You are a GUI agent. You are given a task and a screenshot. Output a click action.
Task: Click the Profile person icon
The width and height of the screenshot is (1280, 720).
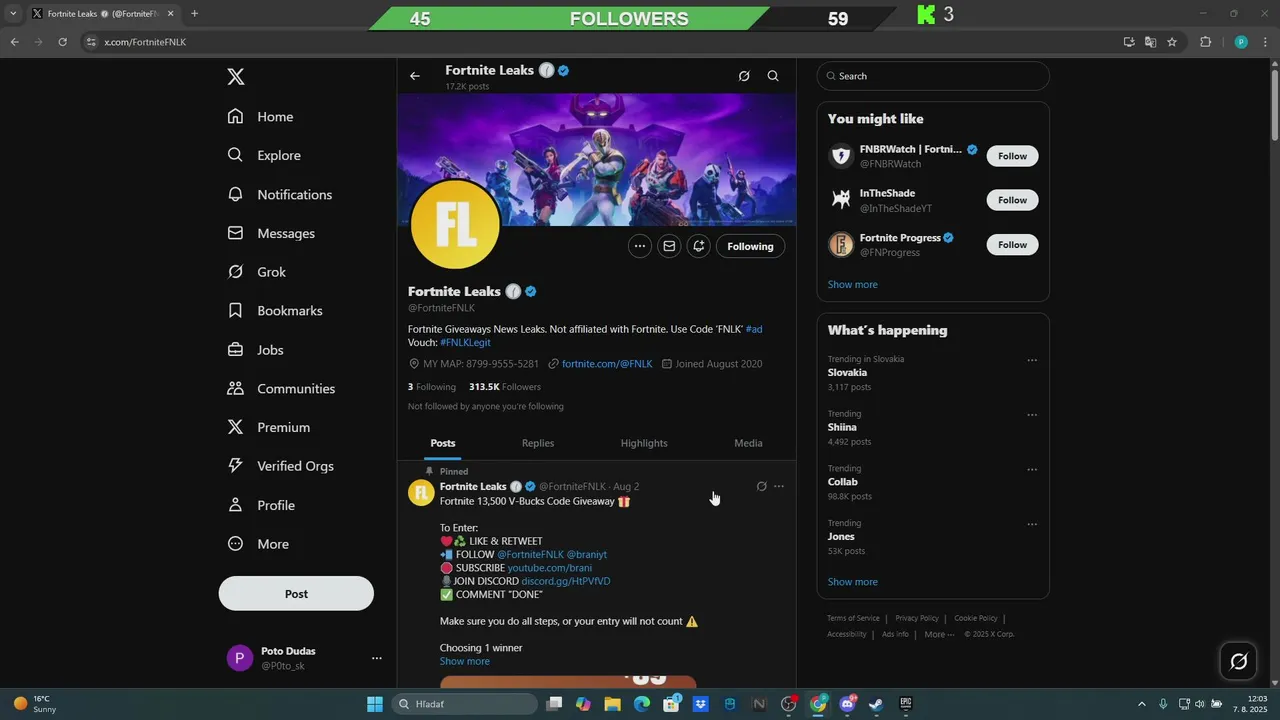click(x=235, y=505)
